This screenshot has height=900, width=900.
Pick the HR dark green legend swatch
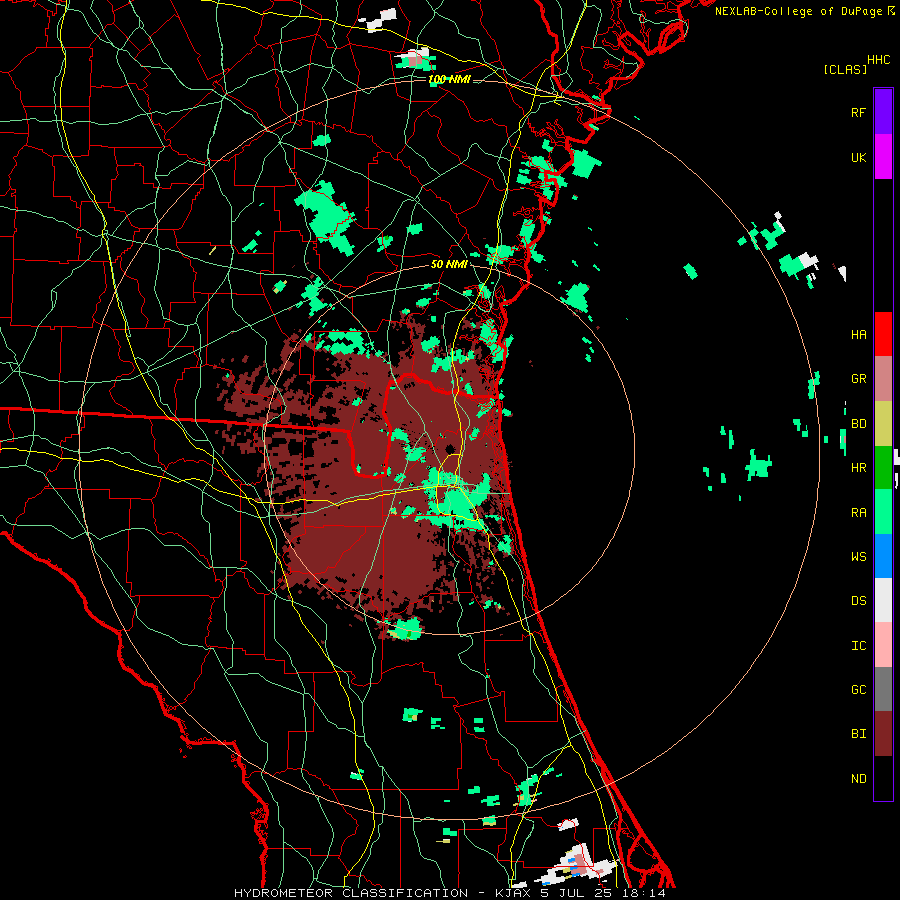pyautogui.click(x=883, y=468)
